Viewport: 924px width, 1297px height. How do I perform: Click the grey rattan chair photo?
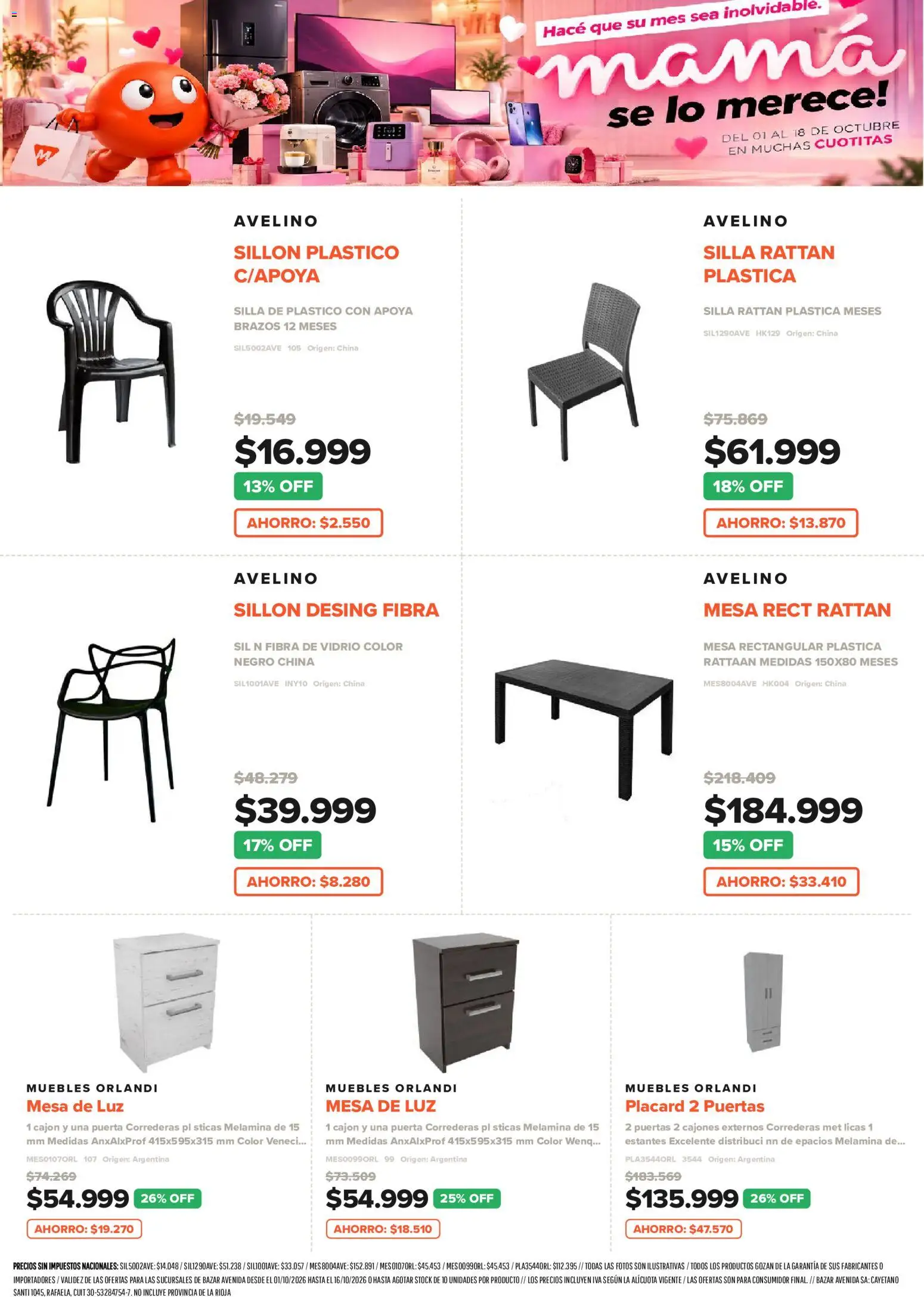pyautogui.click(x=584, y=371)
